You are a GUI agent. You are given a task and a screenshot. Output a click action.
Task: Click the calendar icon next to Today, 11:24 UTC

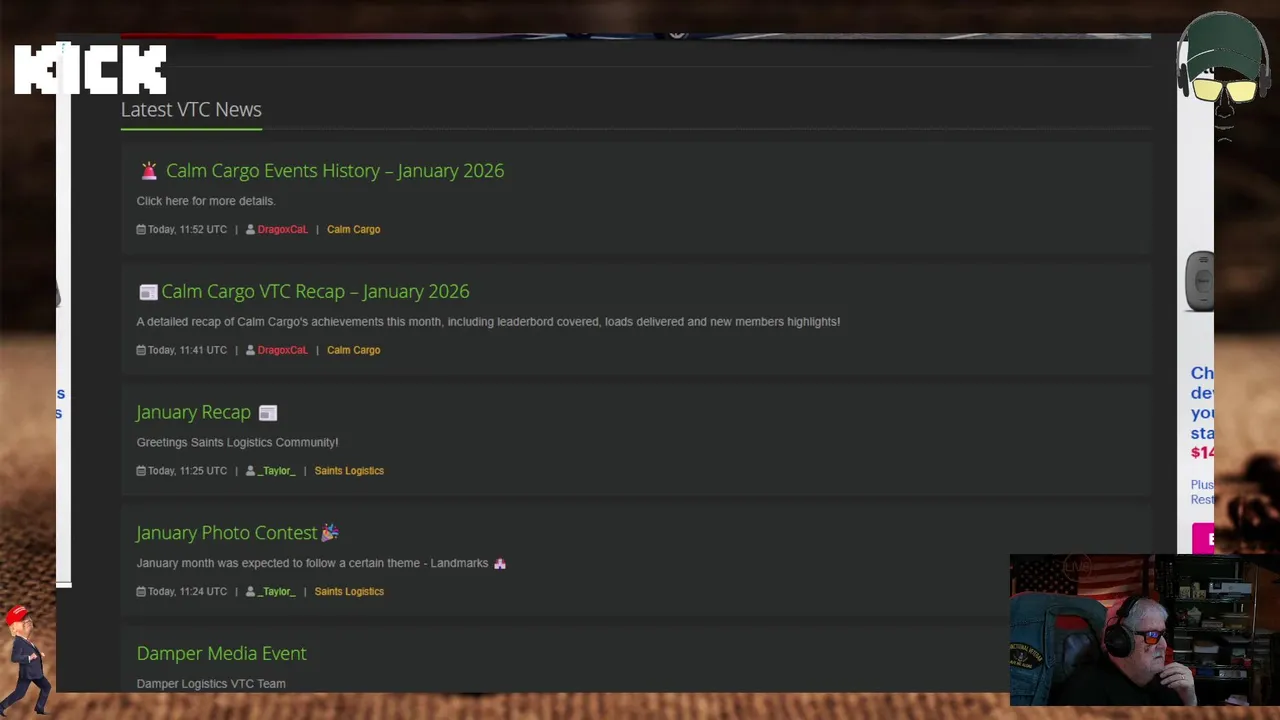coord(141,592)
